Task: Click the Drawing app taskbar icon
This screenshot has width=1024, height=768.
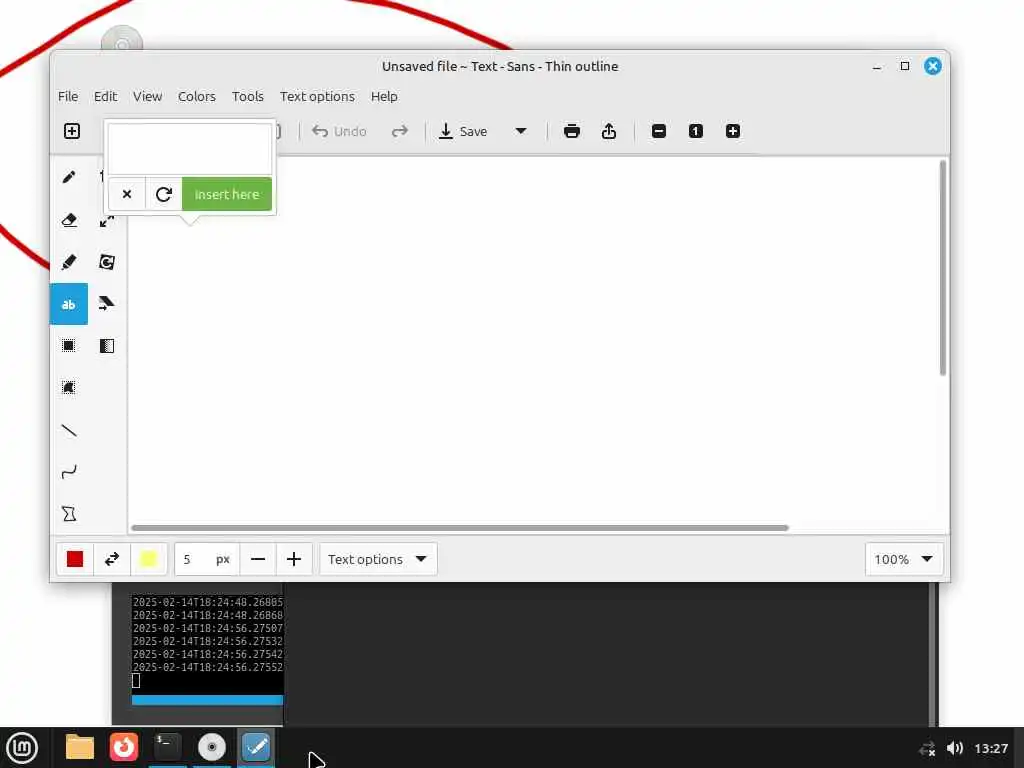Action: tap(255, 747)
